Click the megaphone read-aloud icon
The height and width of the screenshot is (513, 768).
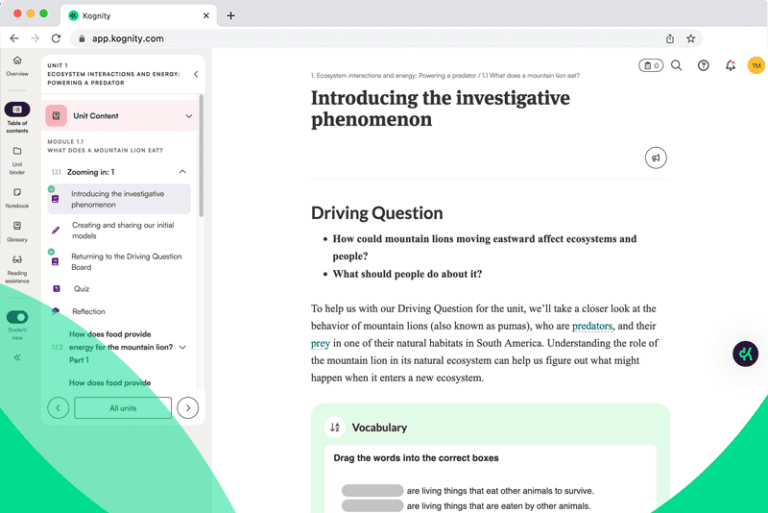pos(656,158)
